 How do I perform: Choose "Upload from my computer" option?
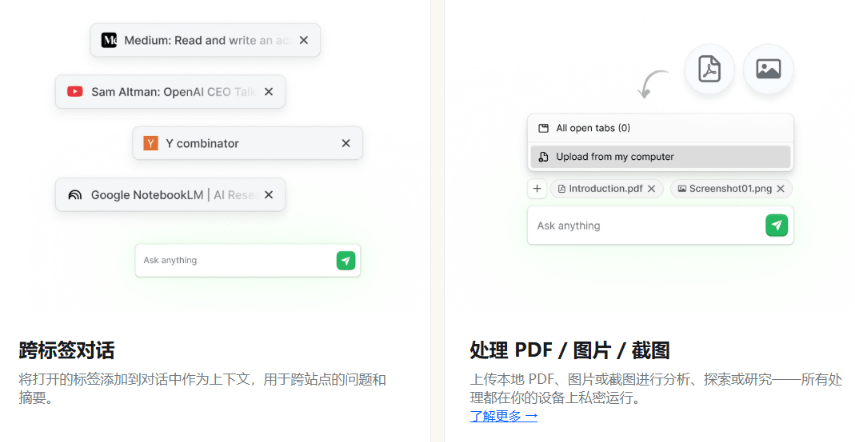[x=615, y=157]
